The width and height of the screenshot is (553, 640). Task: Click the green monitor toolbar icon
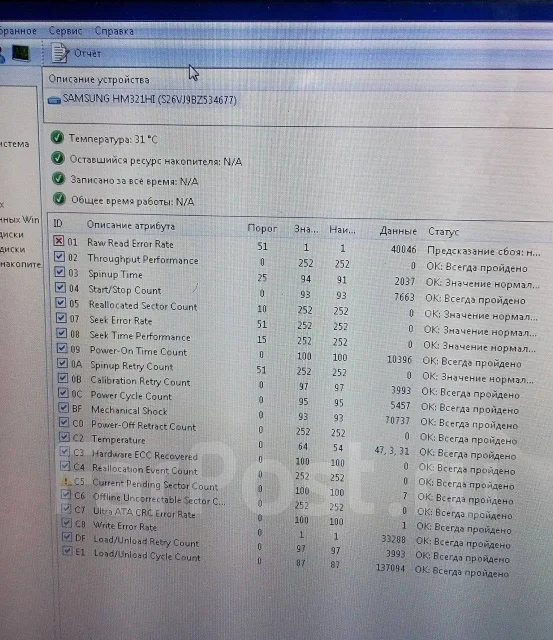(21, 53)
